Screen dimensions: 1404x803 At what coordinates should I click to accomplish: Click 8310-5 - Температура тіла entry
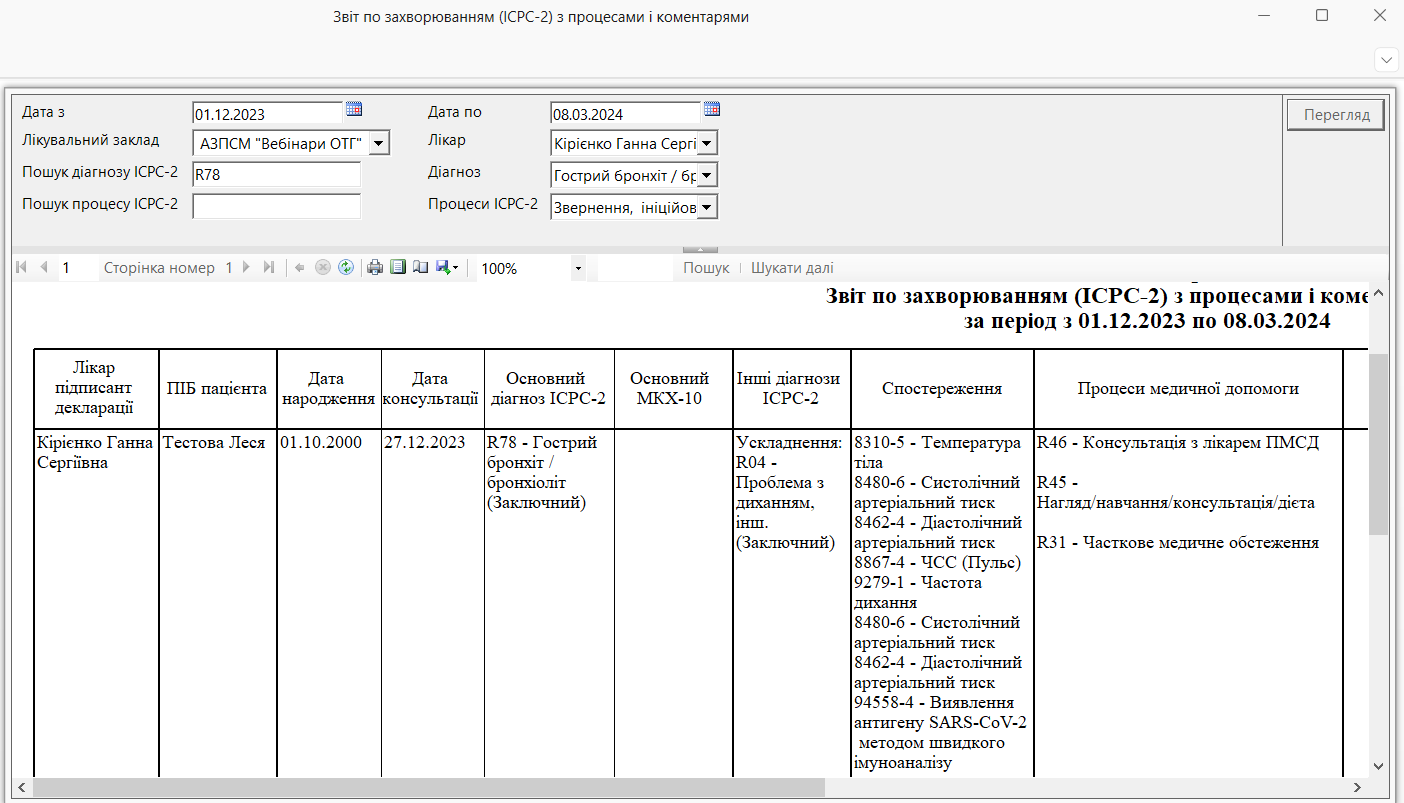pyautogui.click(x=938, y=452)
